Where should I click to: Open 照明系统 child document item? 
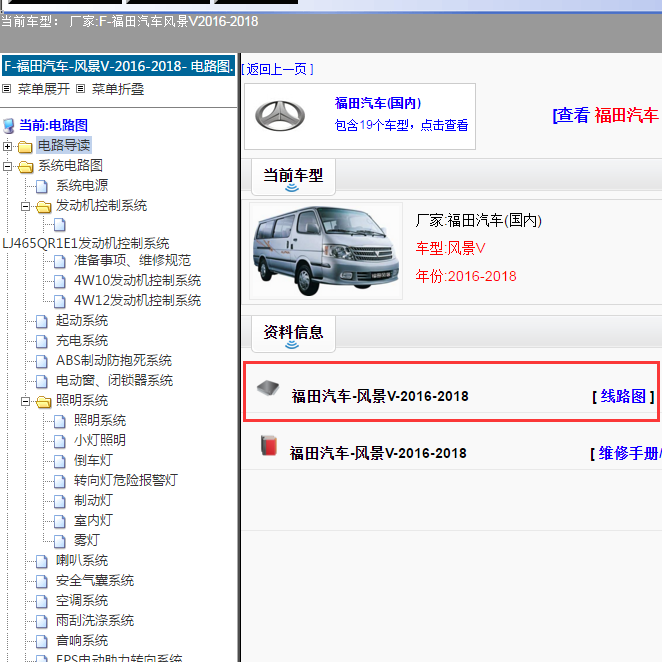pos(100,421)
